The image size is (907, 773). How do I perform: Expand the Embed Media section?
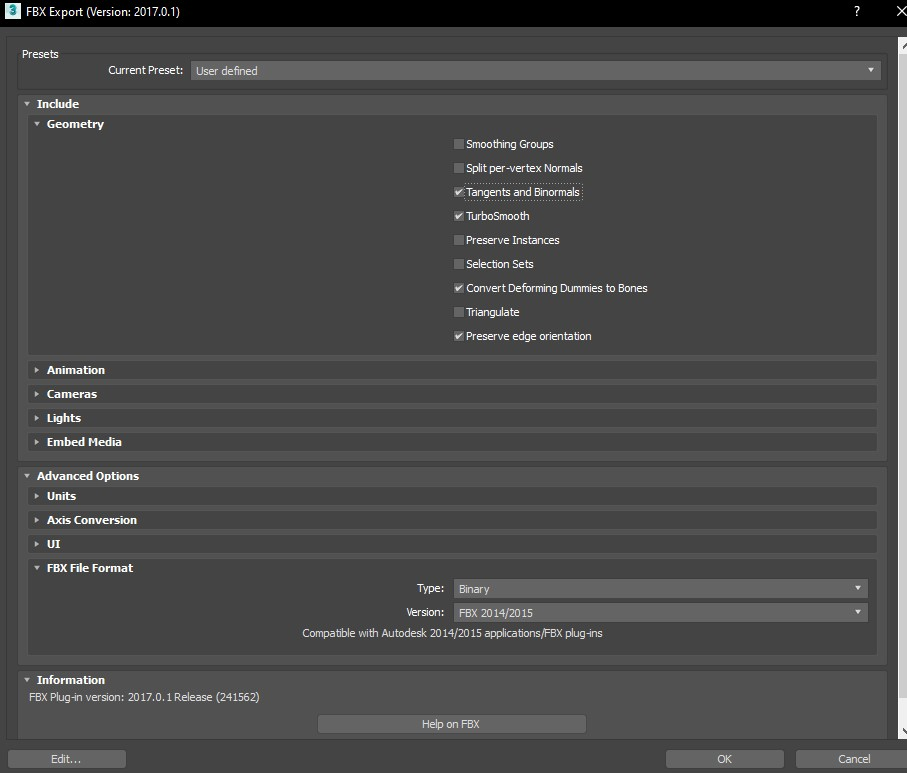pos(83,442)
